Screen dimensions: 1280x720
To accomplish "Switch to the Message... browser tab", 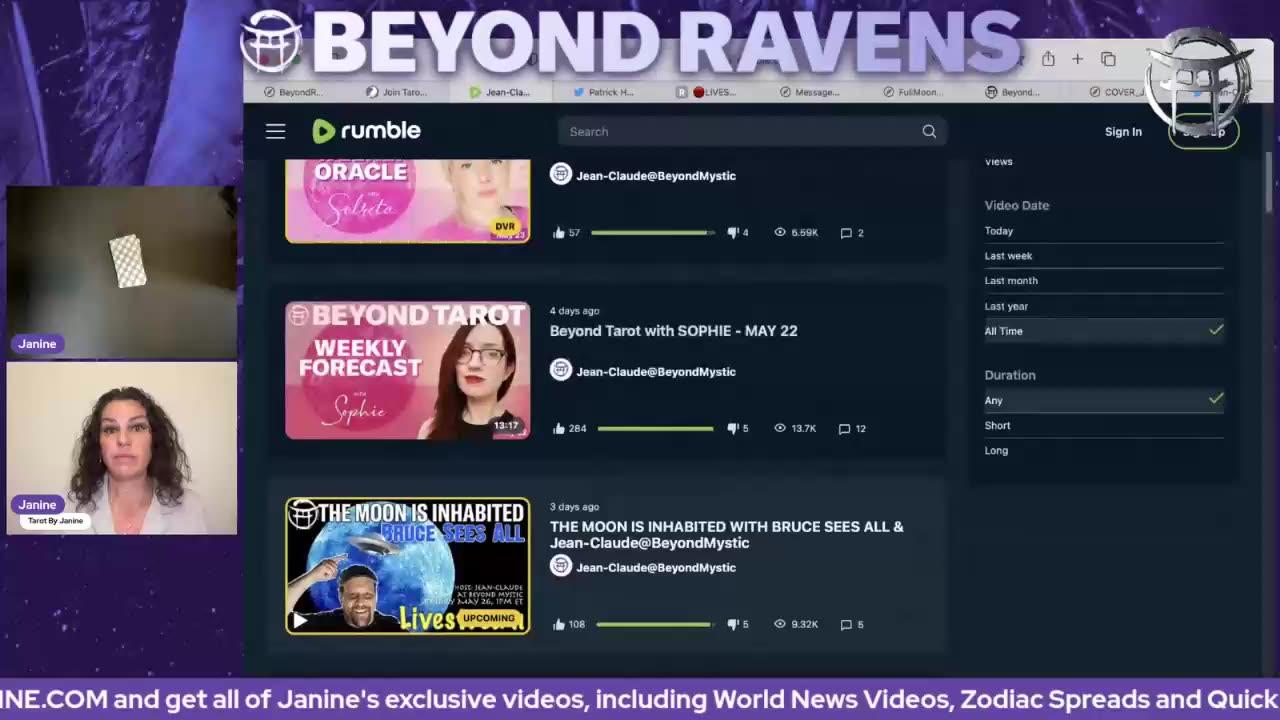I will tap(810, 92).
